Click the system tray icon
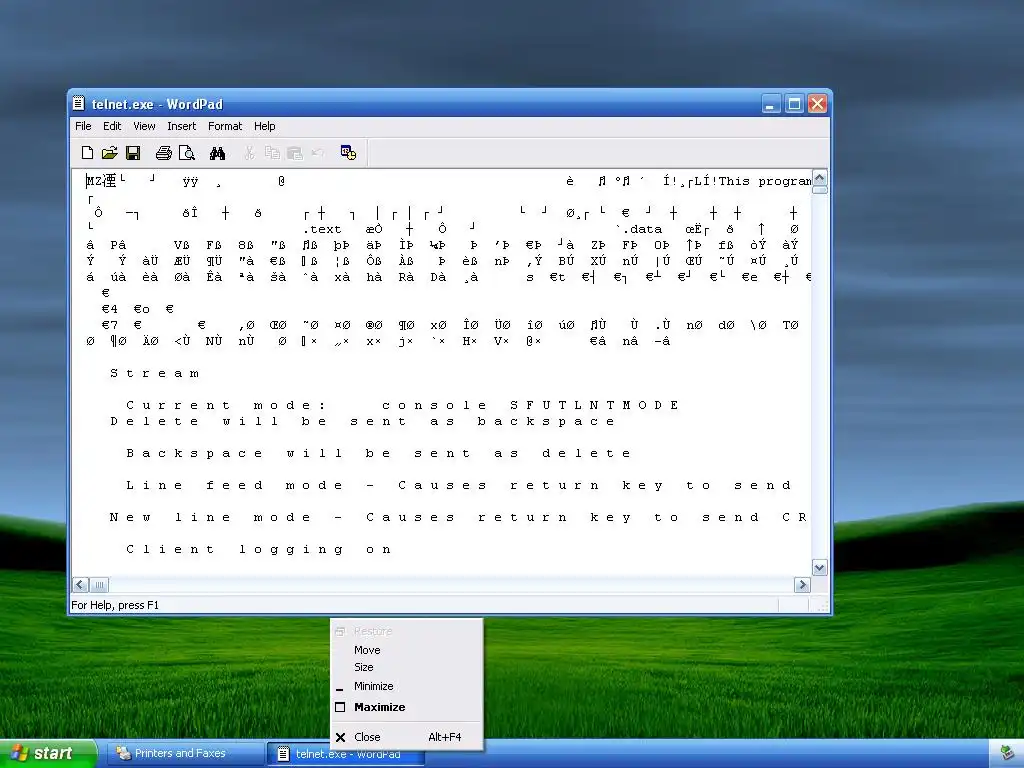 pyautogui.click(x=1008, y=754)
